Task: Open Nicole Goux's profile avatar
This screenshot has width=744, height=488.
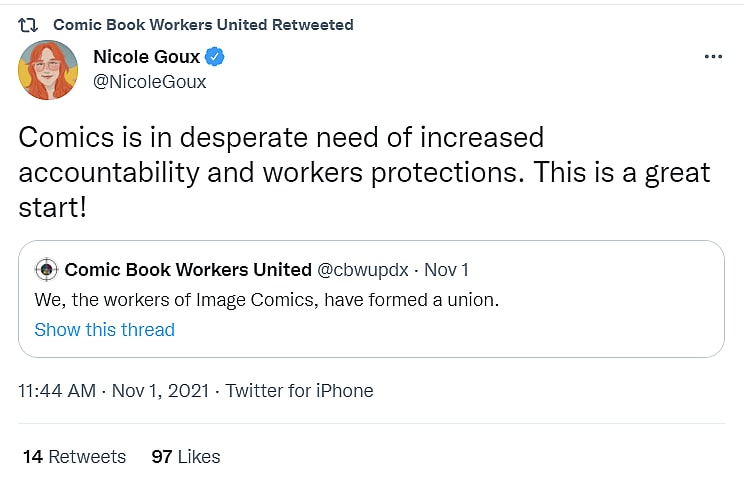Action: [47, 70]
